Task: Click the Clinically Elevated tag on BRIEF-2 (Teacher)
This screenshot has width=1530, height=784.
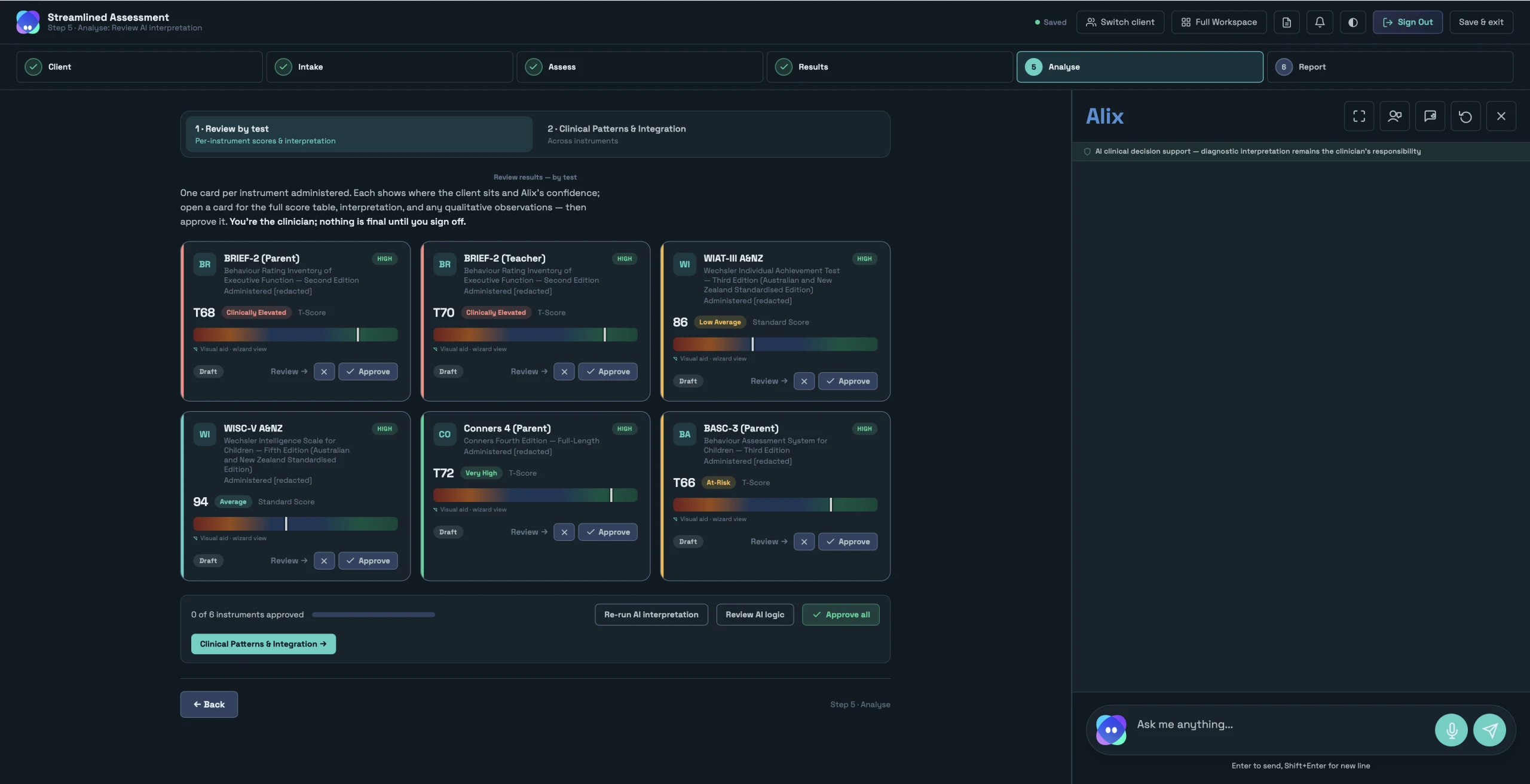Action: [496, 313]
